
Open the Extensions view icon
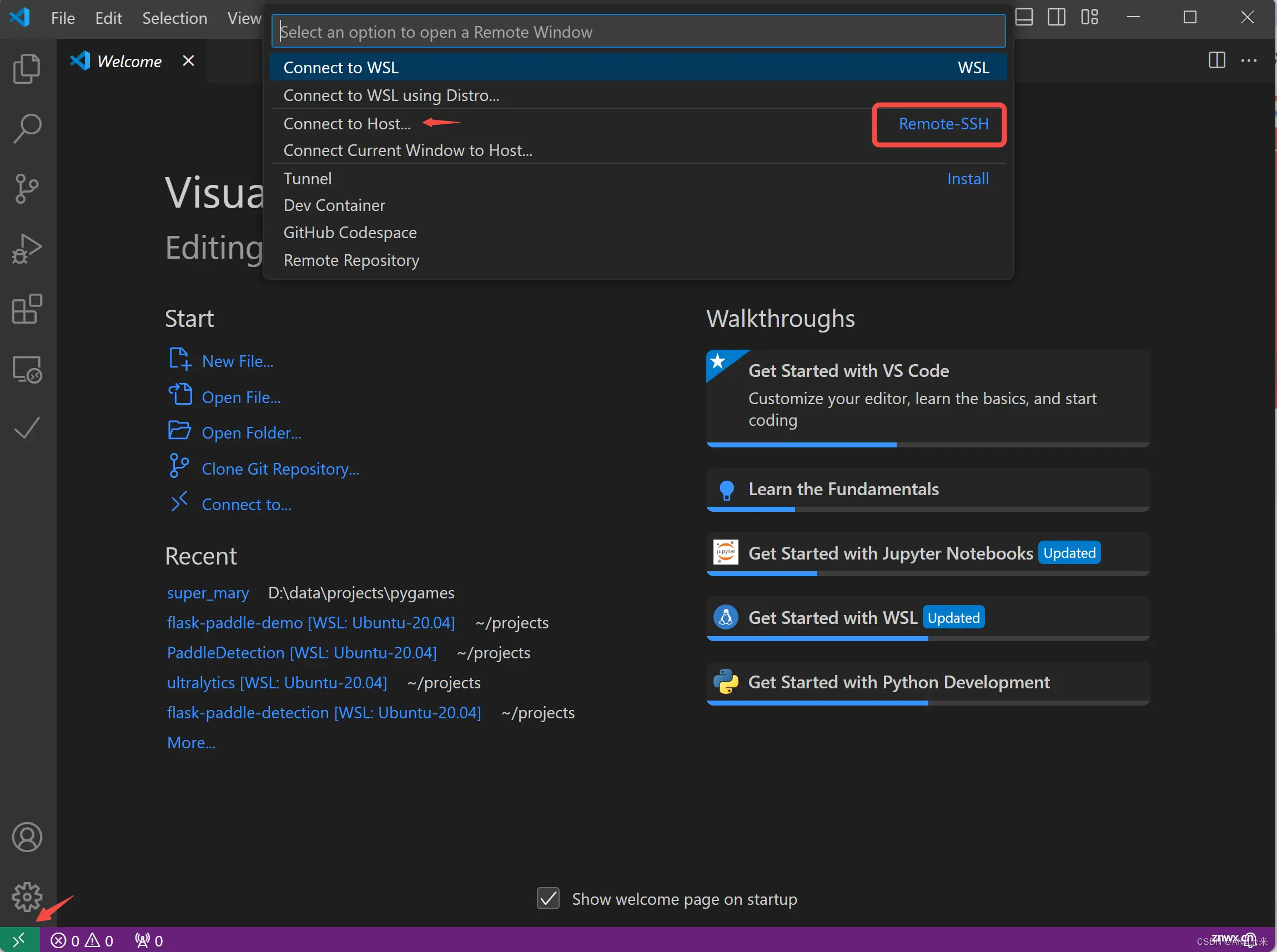pos(27,309)
